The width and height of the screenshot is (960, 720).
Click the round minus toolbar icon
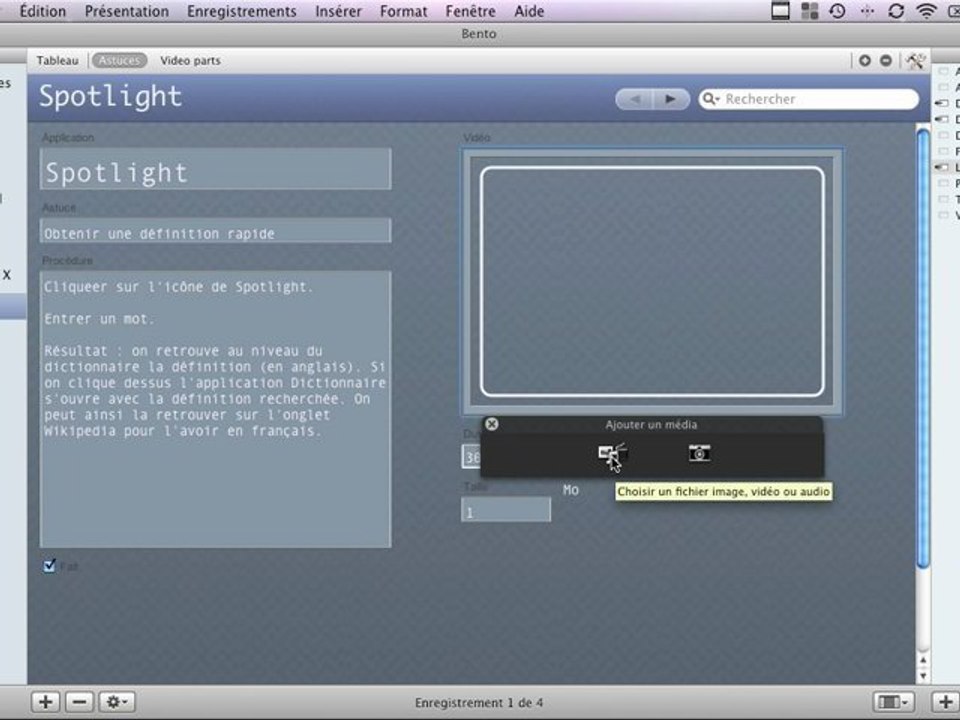pos(886,61)
